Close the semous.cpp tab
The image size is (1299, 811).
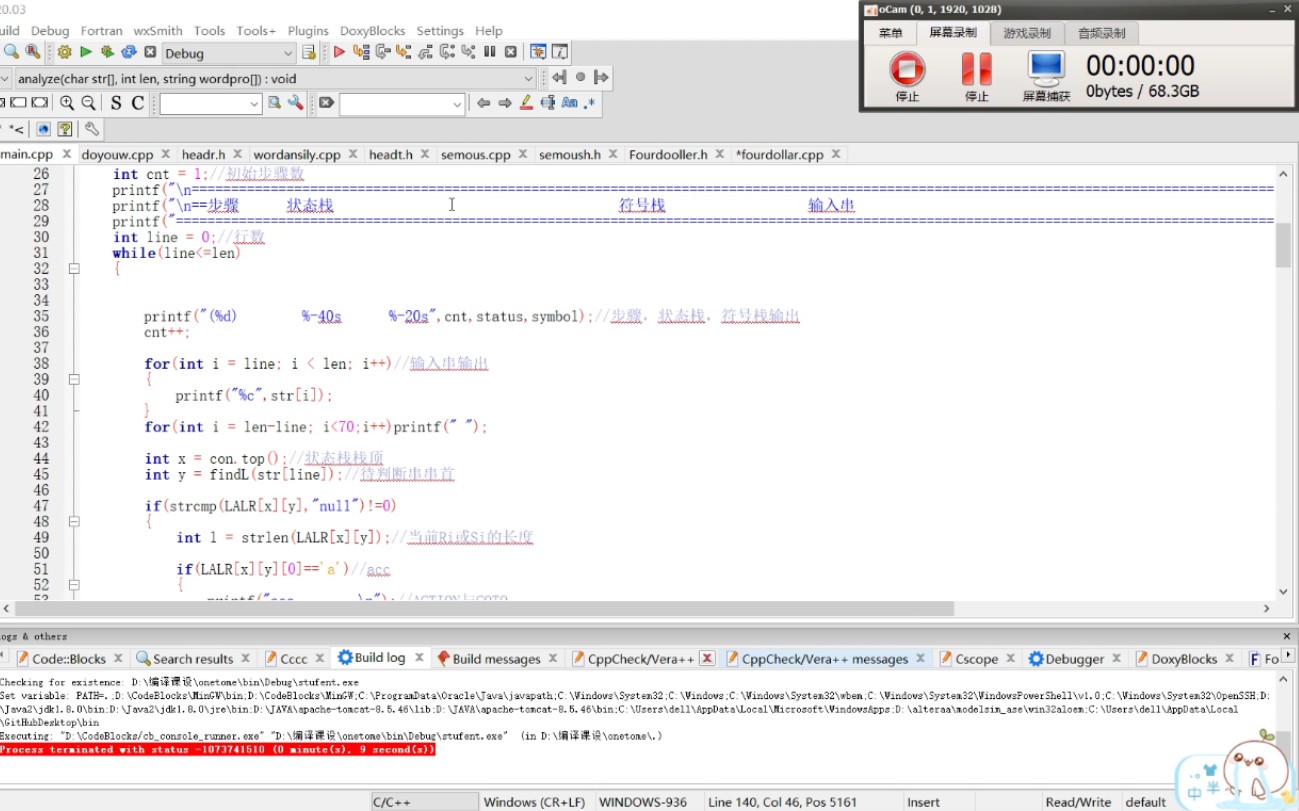coord(524,154)
